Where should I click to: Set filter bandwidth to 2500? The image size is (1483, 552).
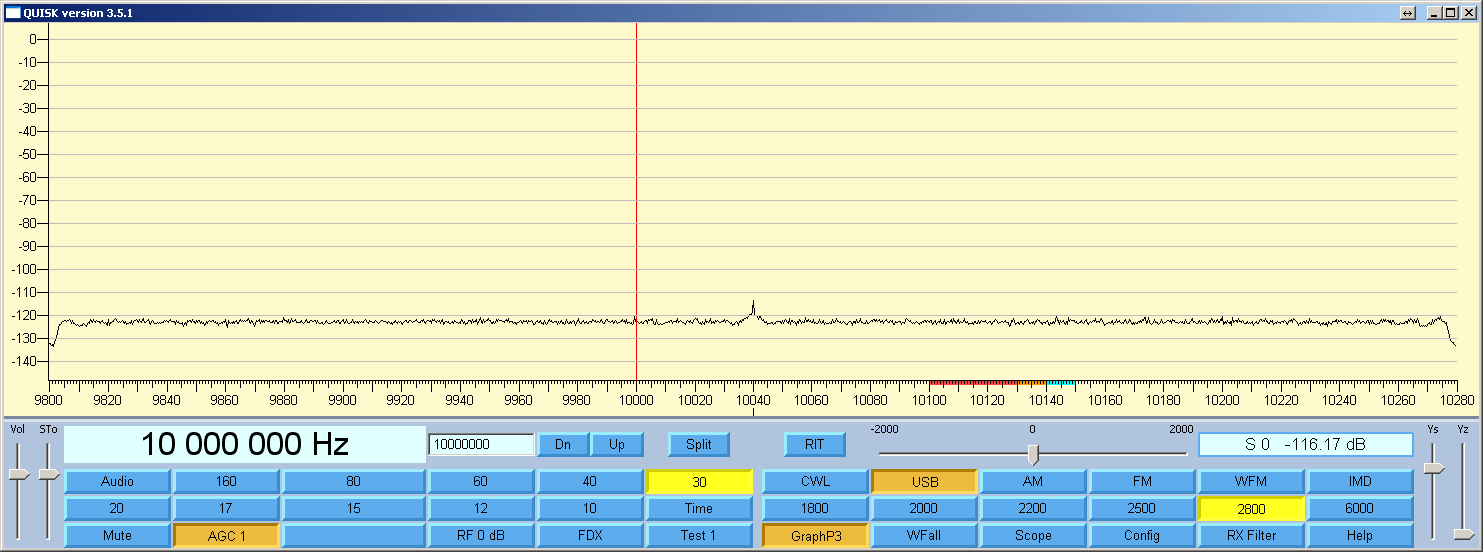tap(1142, 508)
